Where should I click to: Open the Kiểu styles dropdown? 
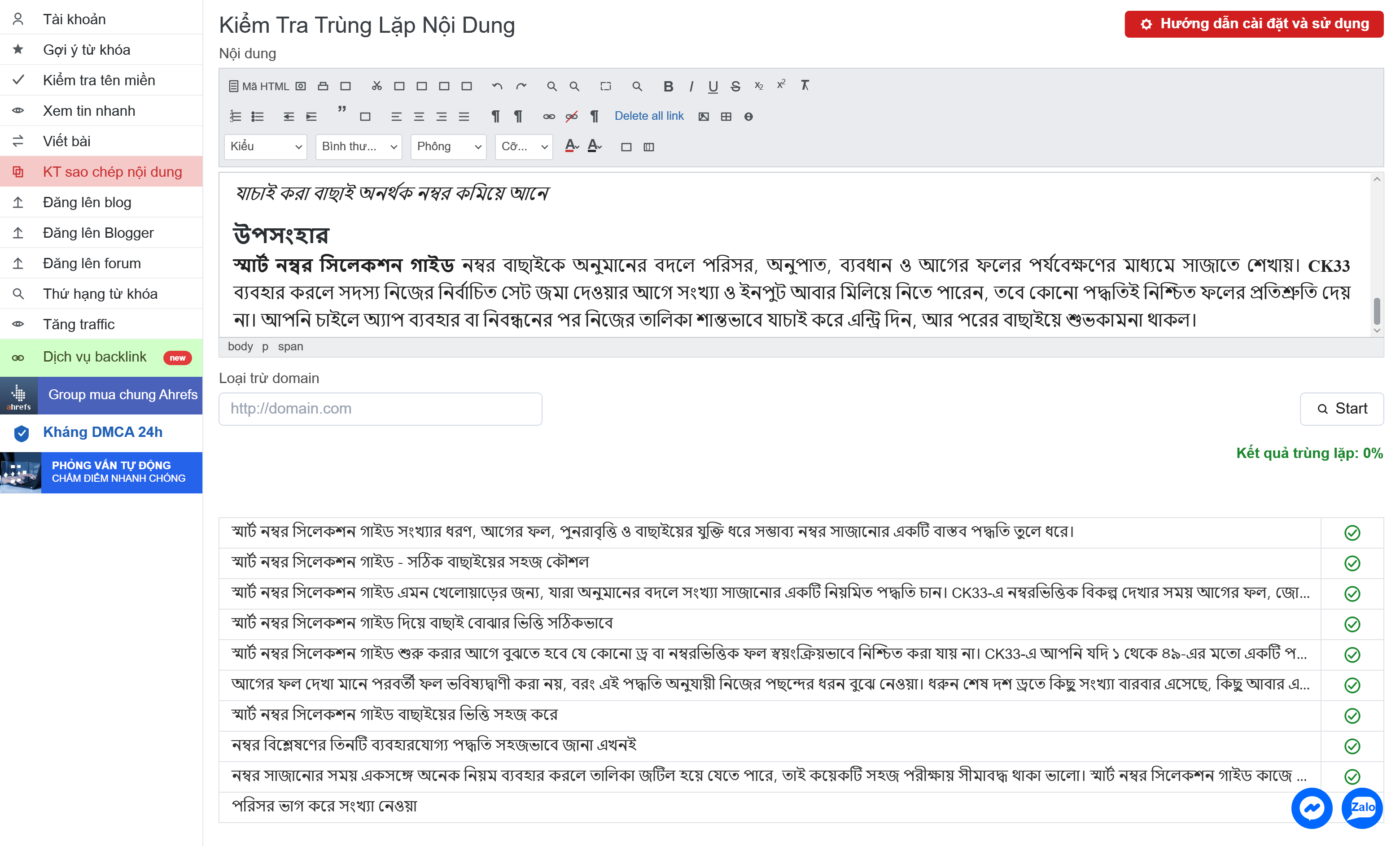(265, 147)
